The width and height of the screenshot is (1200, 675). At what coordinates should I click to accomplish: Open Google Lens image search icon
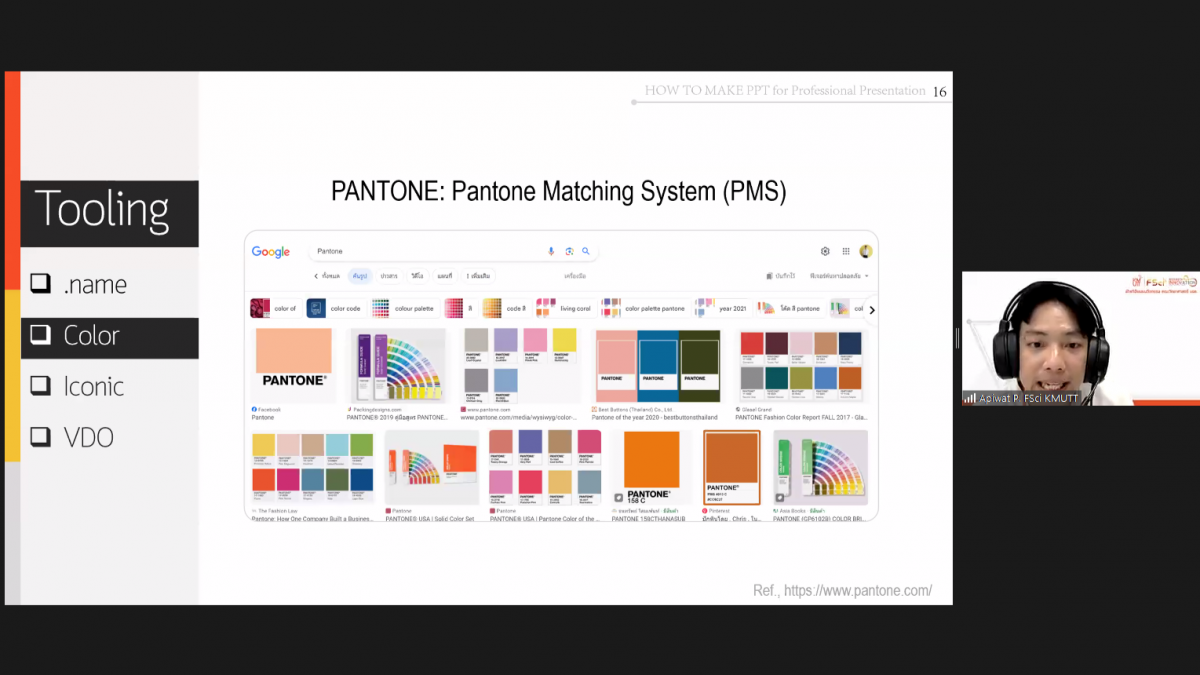pyautogui.click(x=569, y=252)
